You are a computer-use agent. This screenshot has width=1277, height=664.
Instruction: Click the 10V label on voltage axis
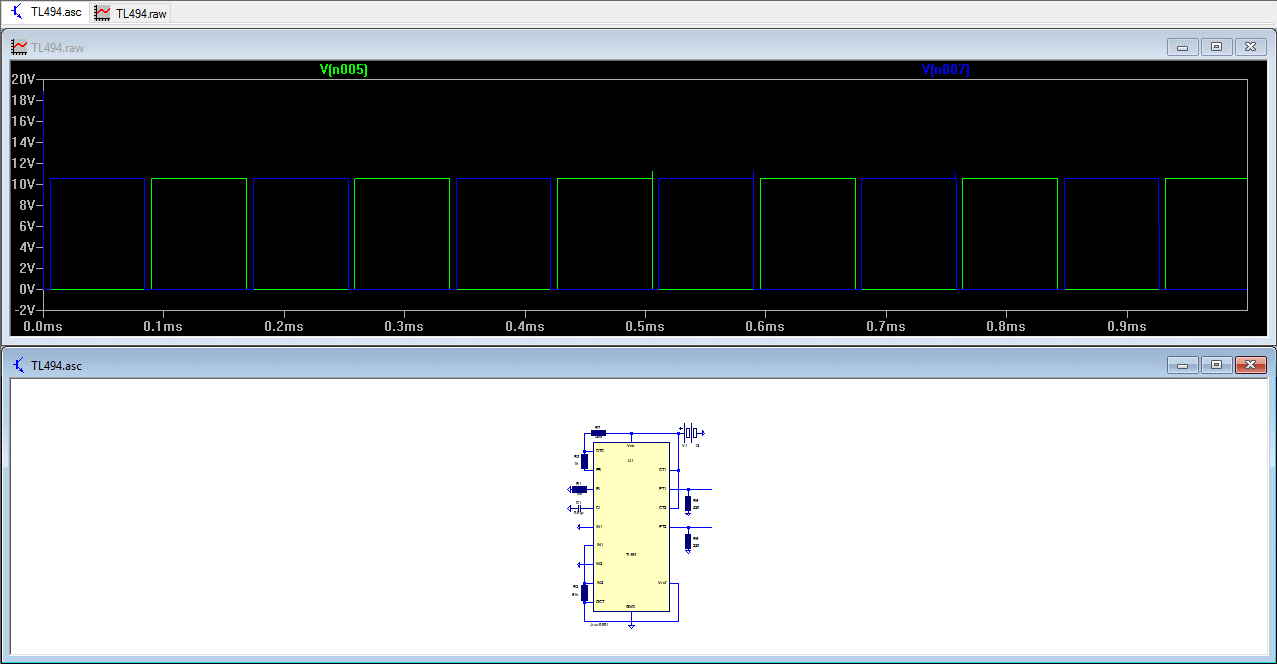tap(24, 184)
